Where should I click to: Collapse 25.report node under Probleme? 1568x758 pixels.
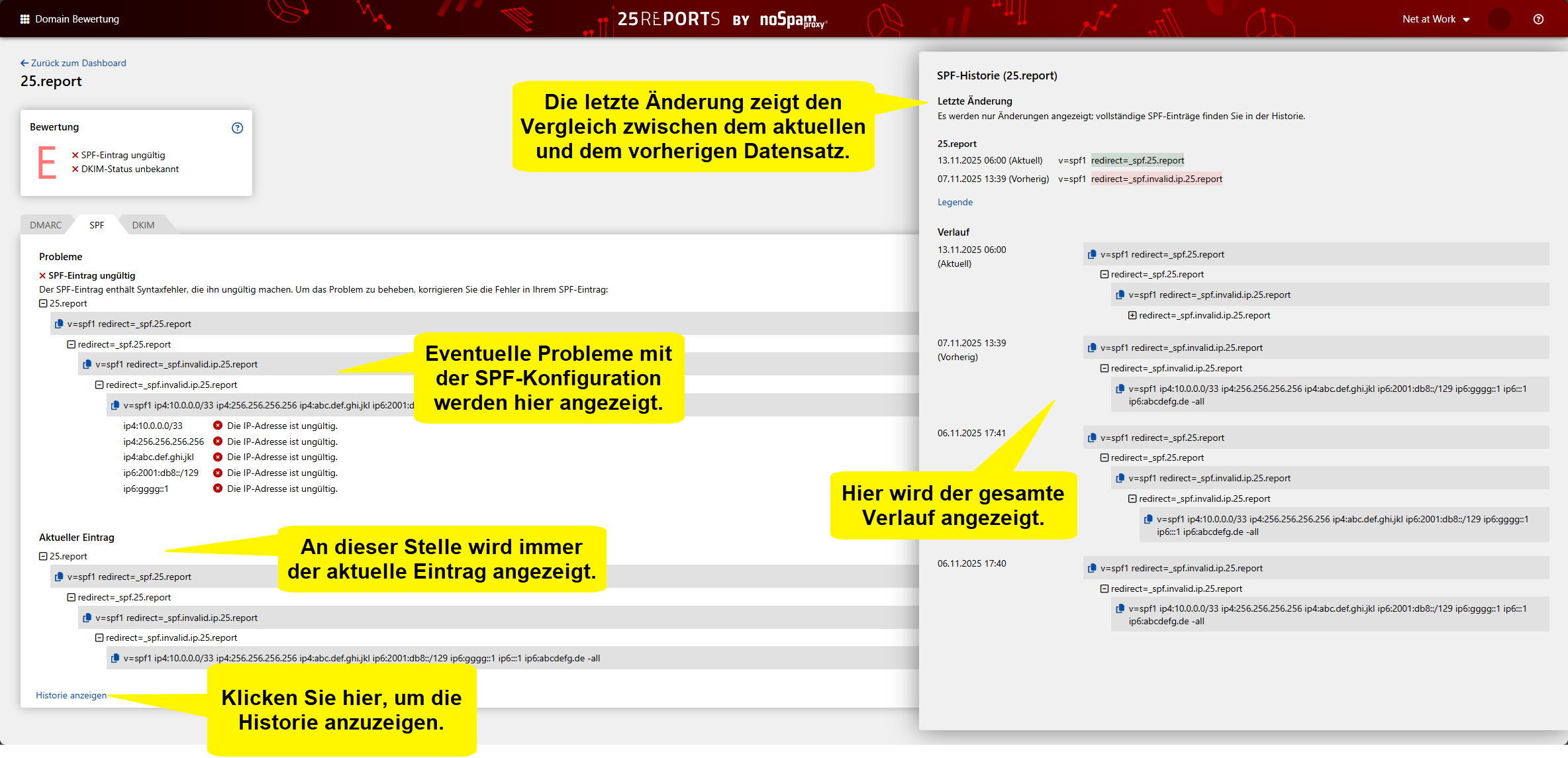click(43, 303)
